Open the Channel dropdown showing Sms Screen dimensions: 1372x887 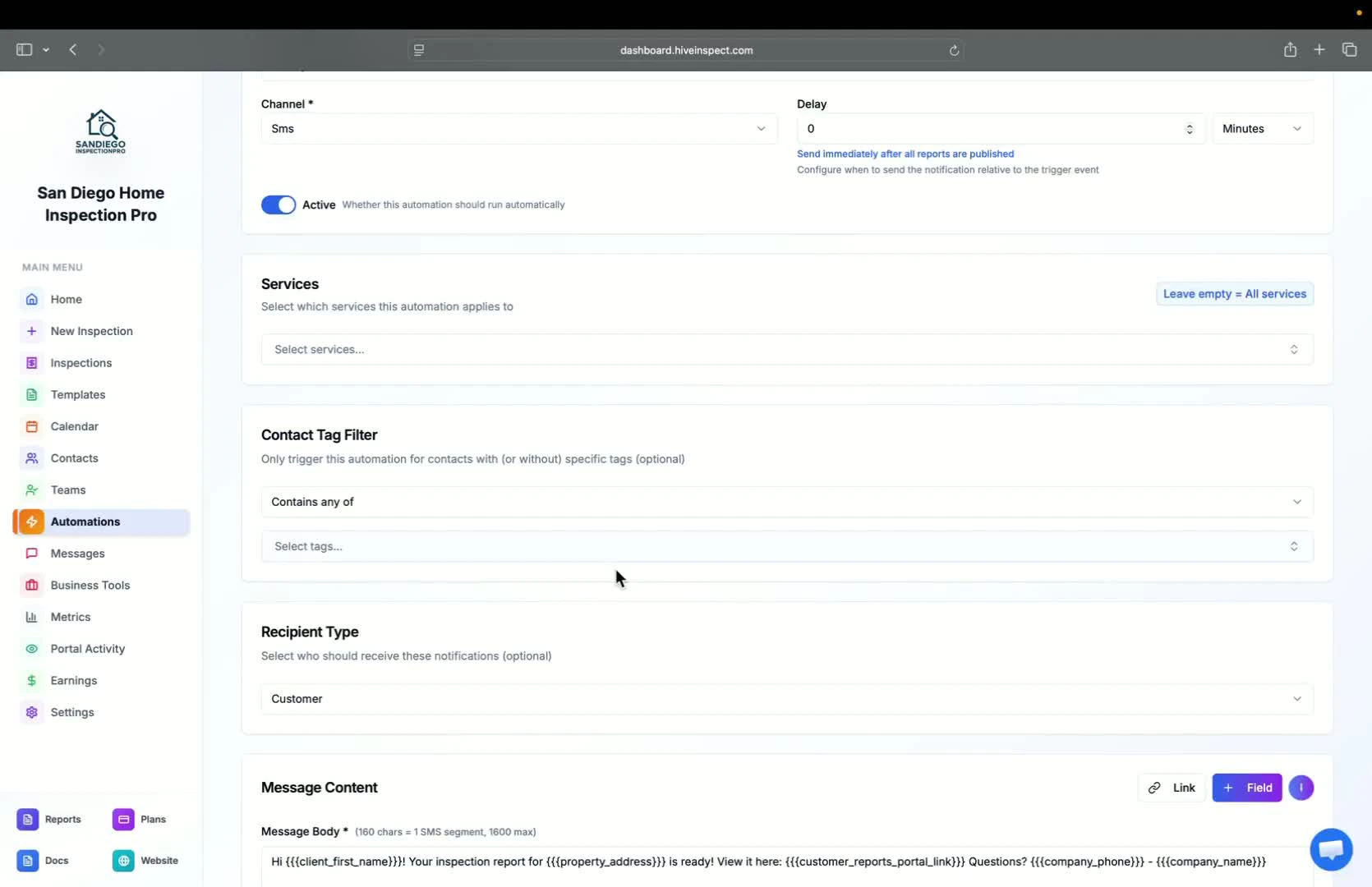[x=518, y=128]
